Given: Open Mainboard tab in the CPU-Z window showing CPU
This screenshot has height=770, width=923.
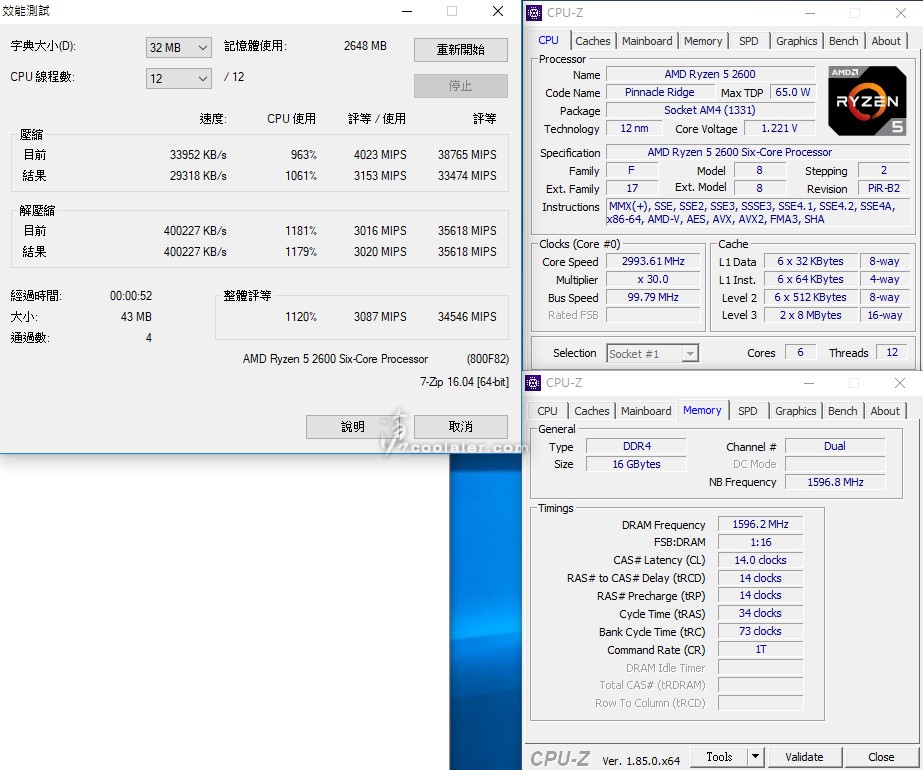Looking at the screenshot, I should 647,41.
